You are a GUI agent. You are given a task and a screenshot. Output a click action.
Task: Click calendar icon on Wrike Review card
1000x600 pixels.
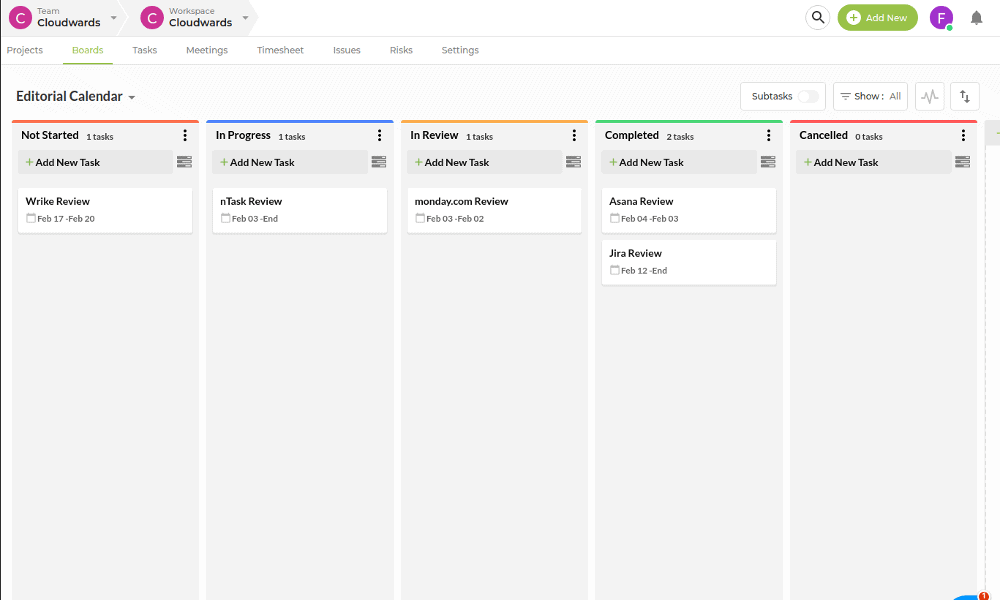31,218
